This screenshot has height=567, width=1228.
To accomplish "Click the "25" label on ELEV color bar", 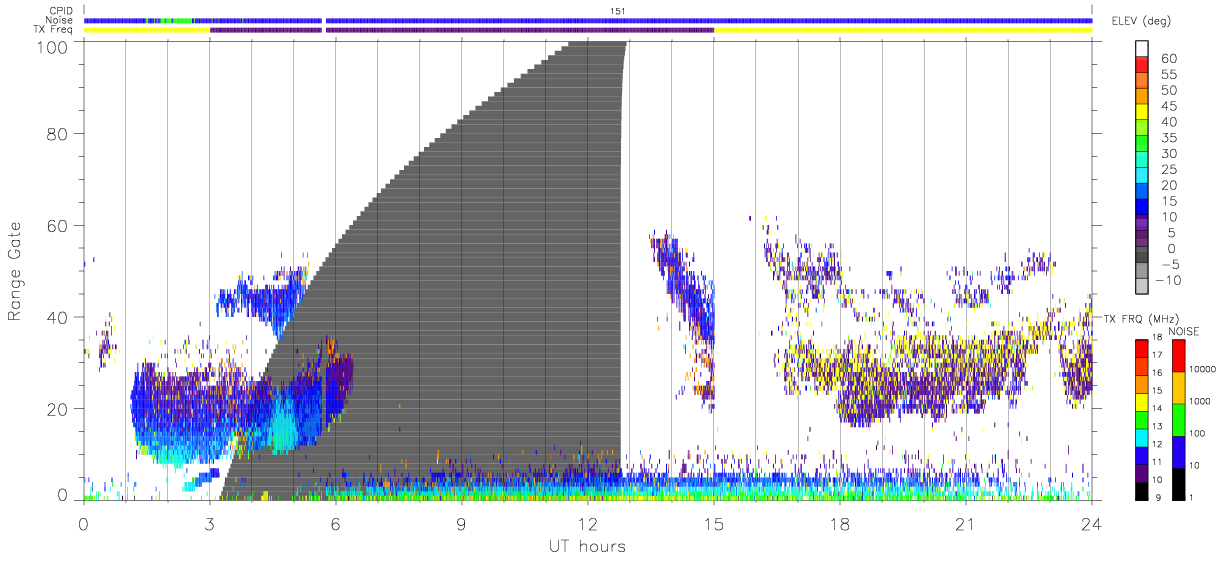I will click(1168, 170).
